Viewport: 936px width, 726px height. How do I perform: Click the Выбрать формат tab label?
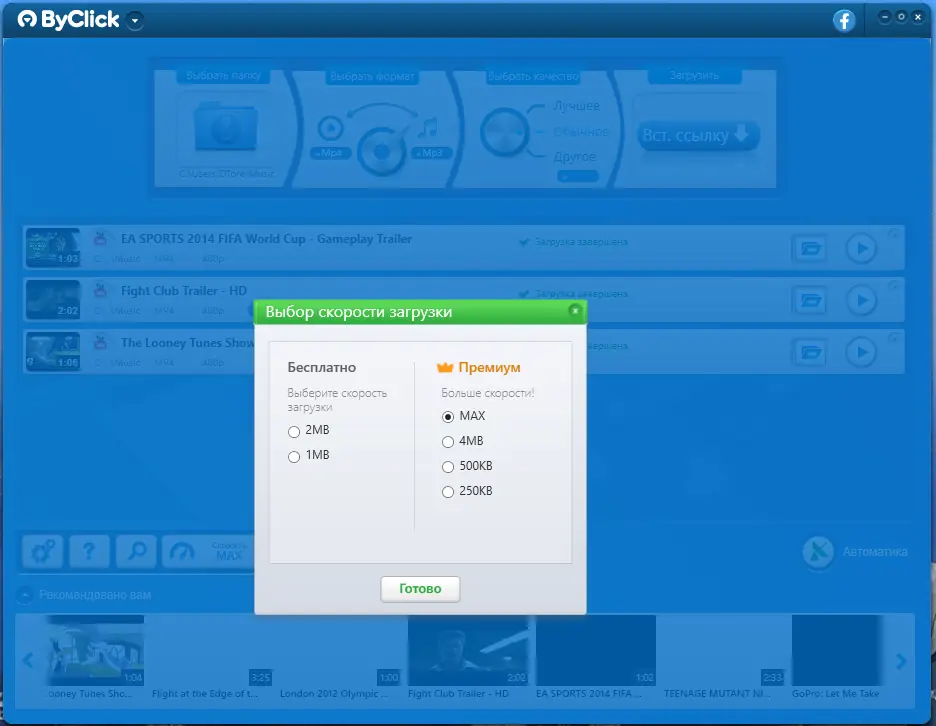coord(372,76)
